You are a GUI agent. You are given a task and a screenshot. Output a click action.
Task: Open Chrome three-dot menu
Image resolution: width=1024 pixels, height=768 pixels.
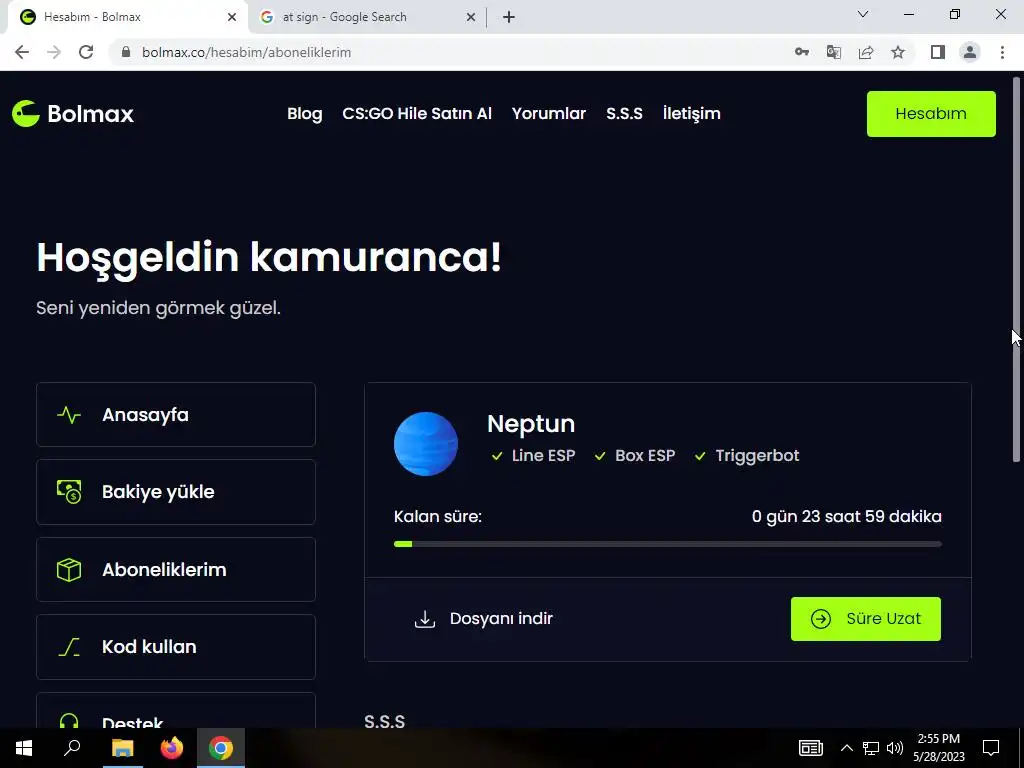coord(1002,52)
